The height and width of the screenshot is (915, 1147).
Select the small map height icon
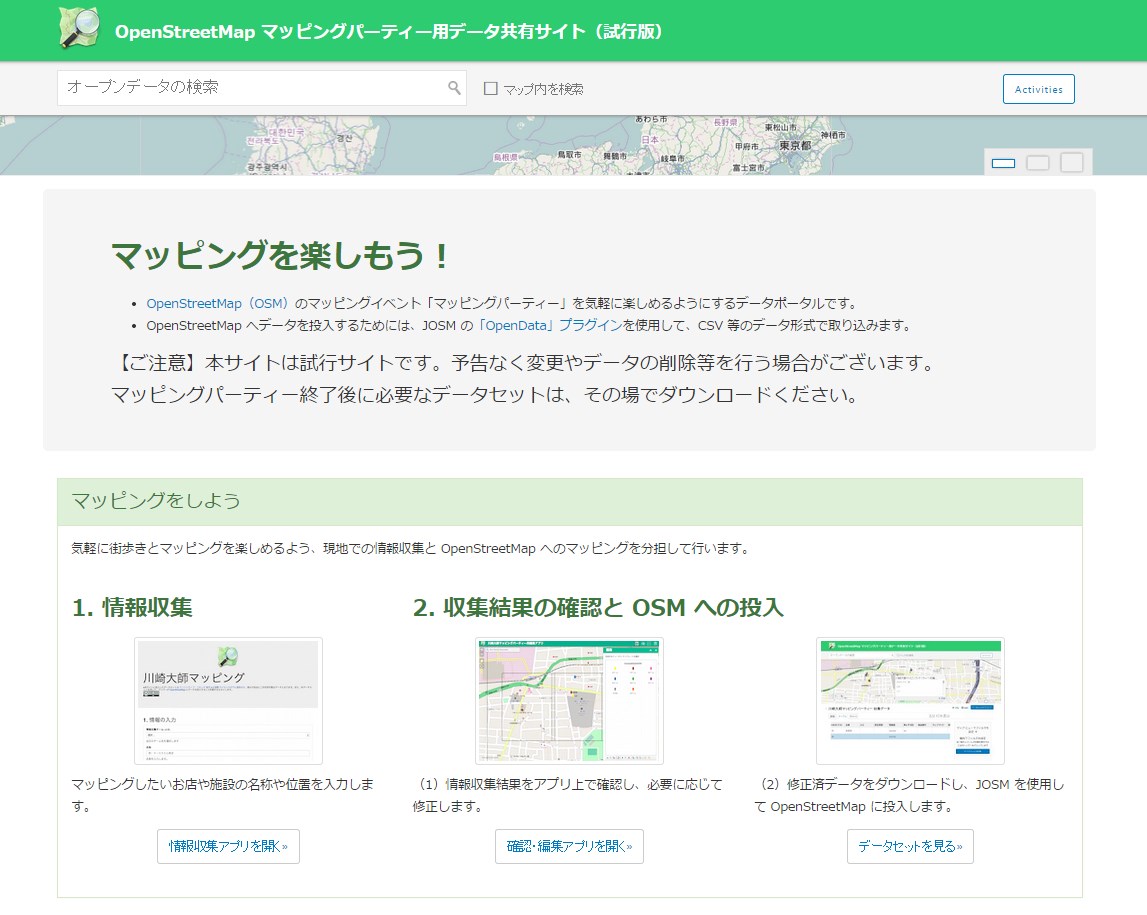(1003, 163)
